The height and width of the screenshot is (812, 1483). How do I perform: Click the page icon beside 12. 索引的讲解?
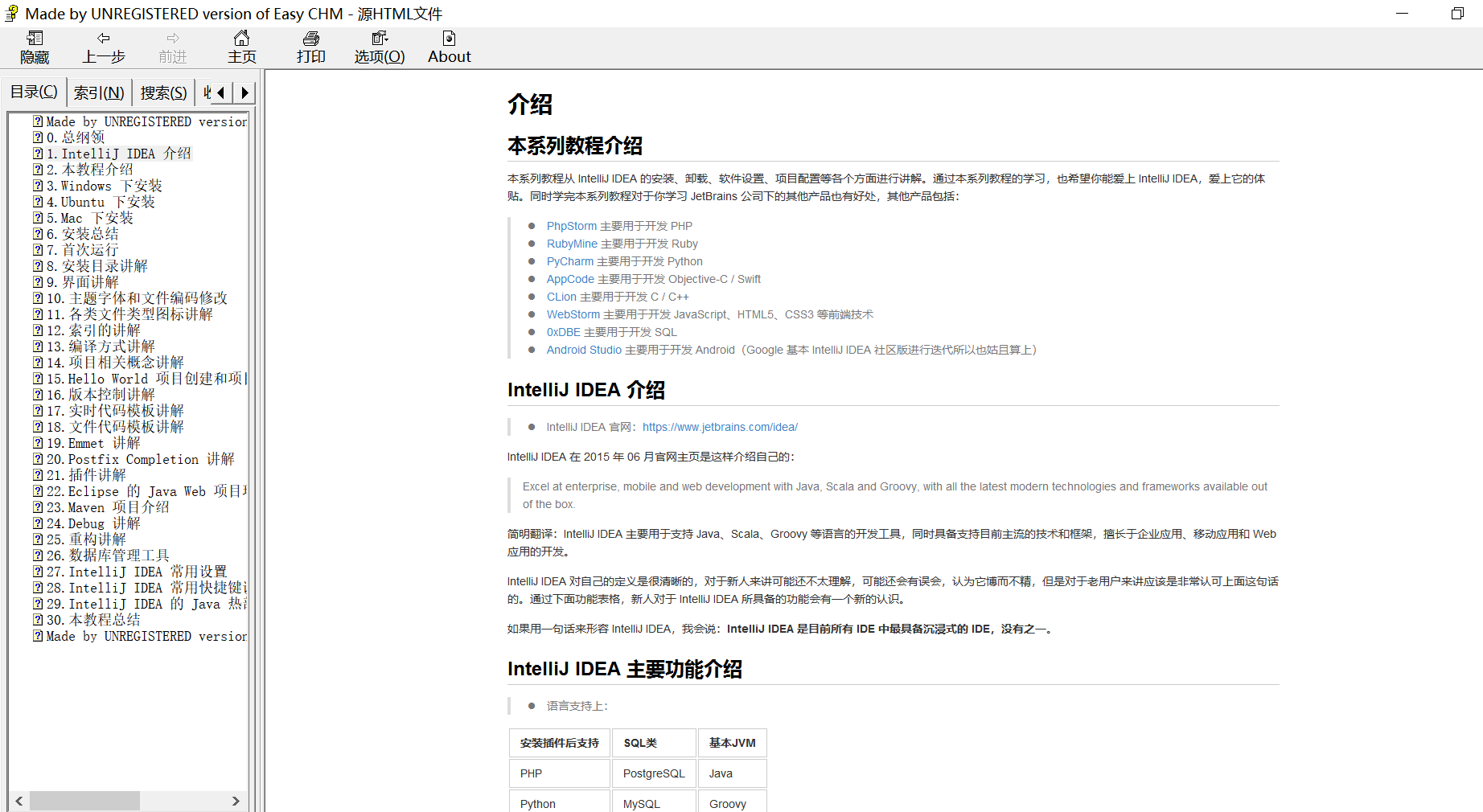(x=38, y=330)
